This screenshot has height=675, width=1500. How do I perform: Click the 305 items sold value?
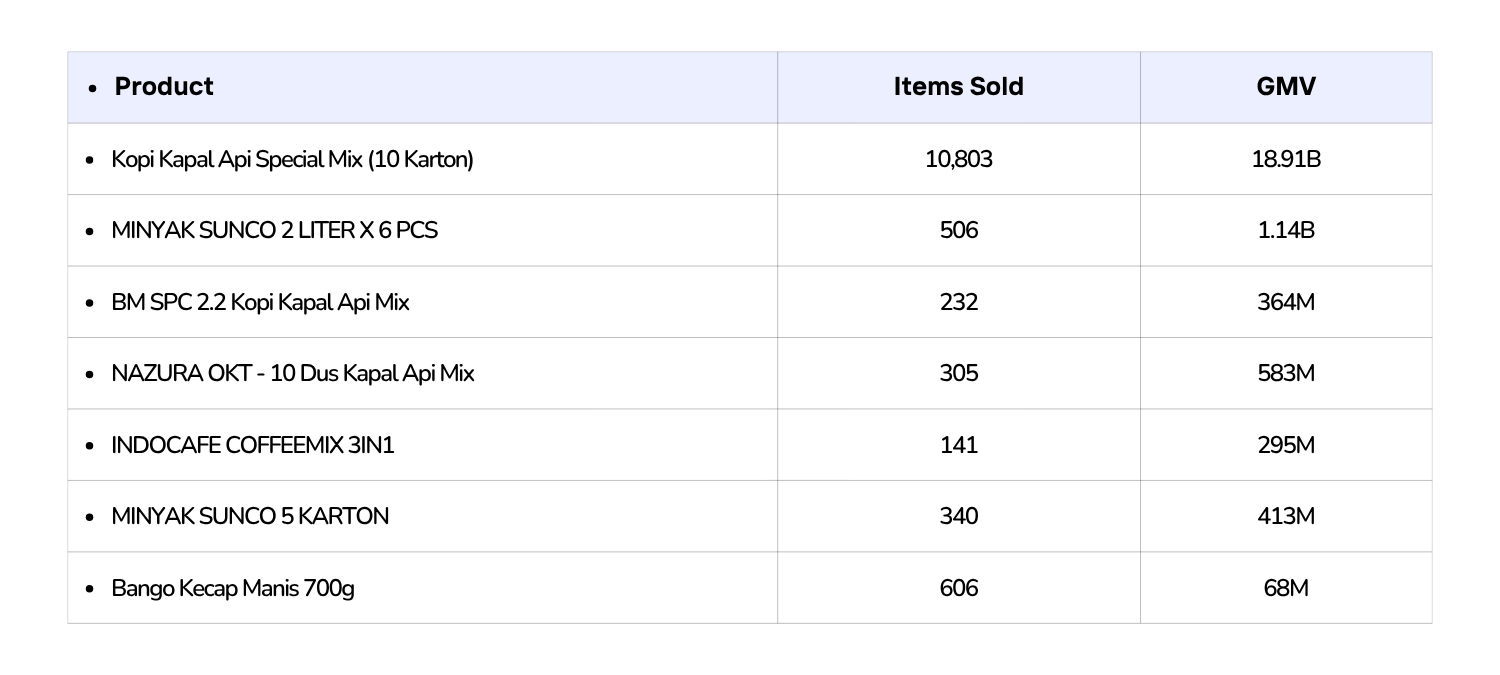pyautogui.click(x=958, y=373)
